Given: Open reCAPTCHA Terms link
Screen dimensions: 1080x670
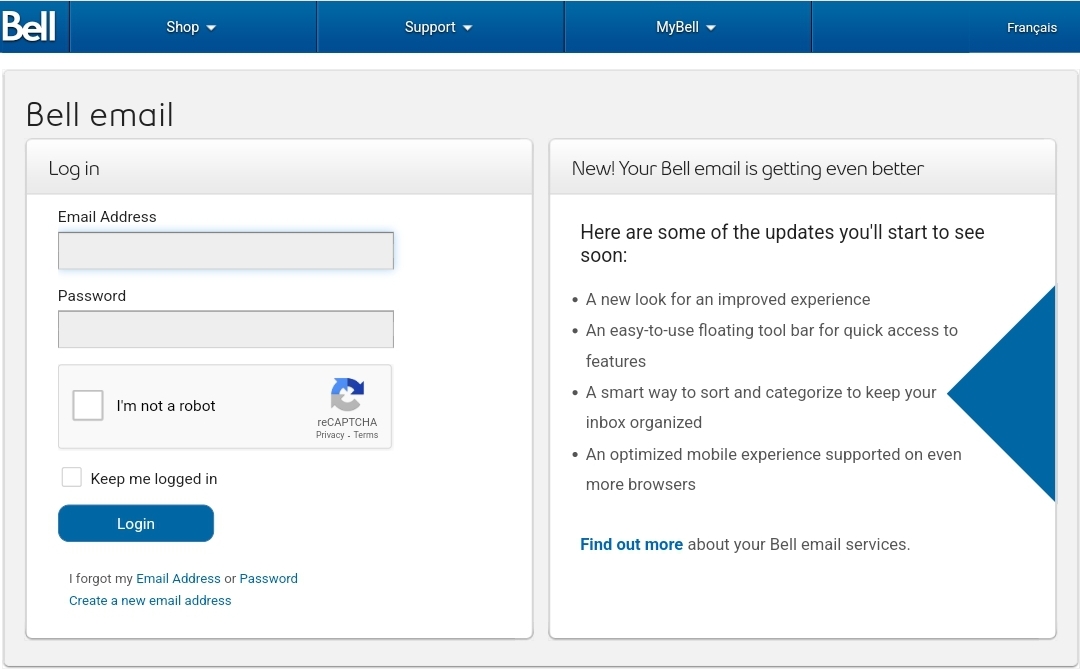Looking at the screenshot, I should click(366, 435).
